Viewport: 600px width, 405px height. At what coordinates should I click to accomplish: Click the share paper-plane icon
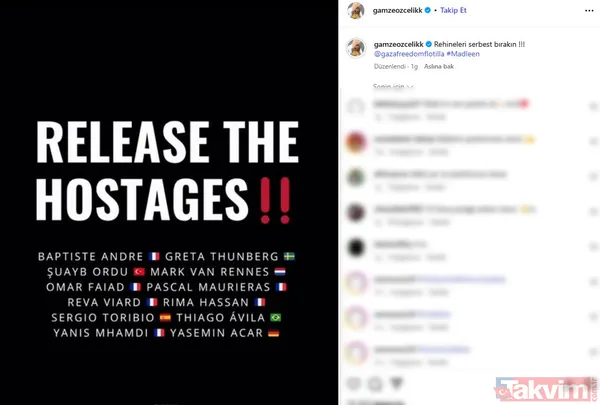[397, 383]
